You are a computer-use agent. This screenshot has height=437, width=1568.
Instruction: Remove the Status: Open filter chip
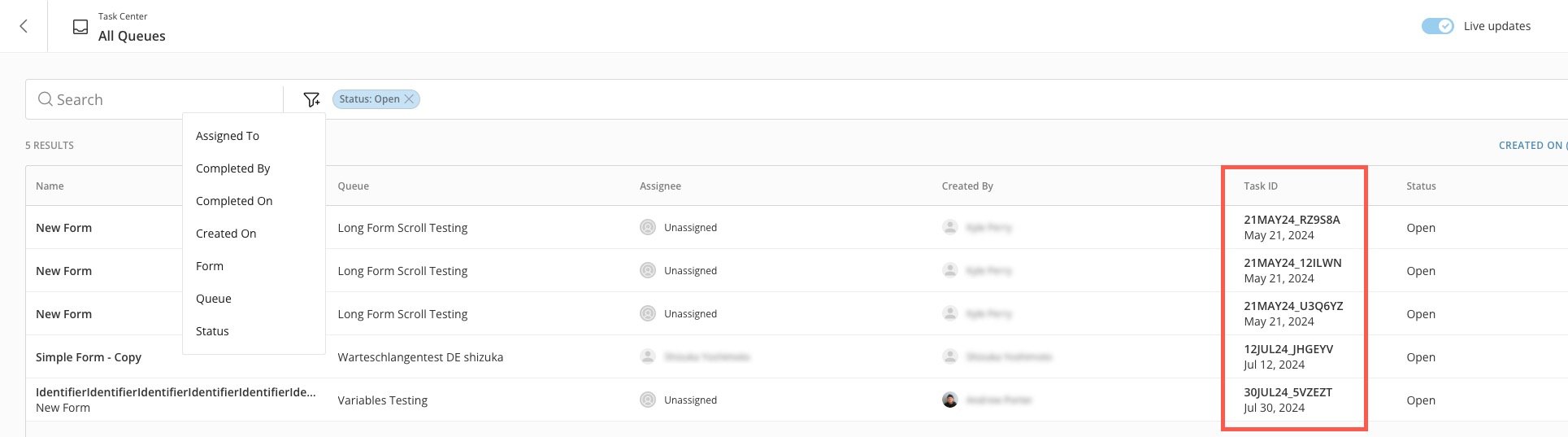[410, 99]
